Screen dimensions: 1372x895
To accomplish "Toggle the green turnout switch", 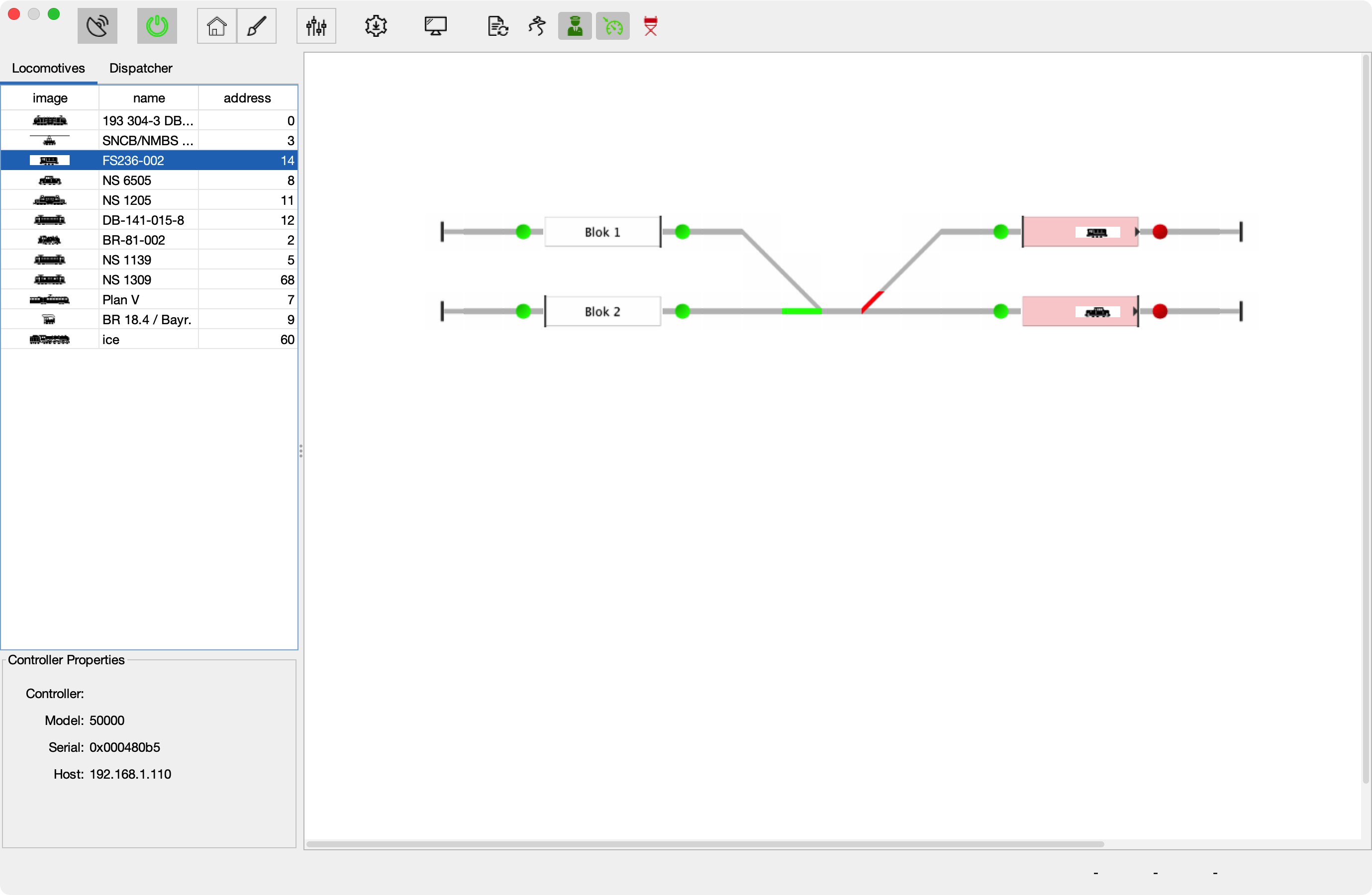I will click(x=802, y=311).
